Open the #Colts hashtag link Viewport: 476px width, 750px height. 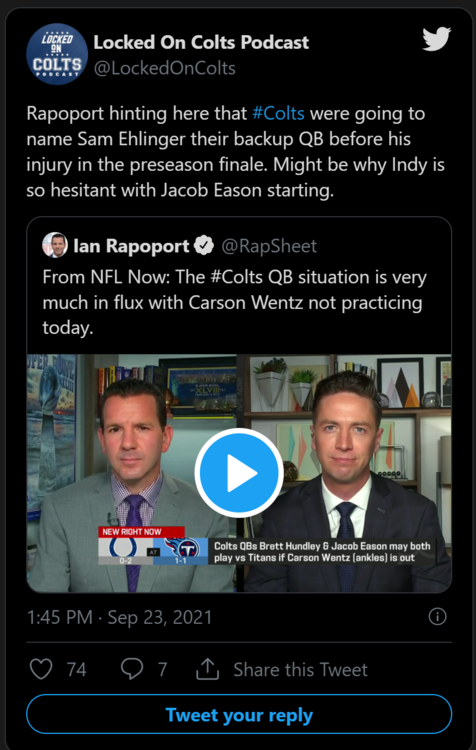pos(278,113)
